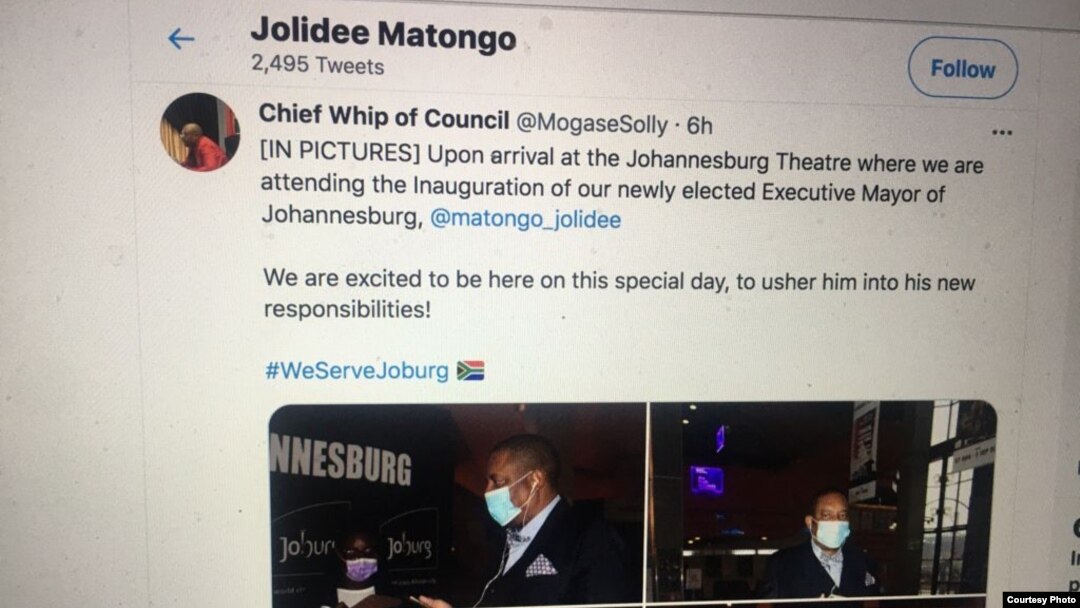1080x608 pixels.
Task: Open the #WeServeJoburg hashtag
Action: [357, 370]
